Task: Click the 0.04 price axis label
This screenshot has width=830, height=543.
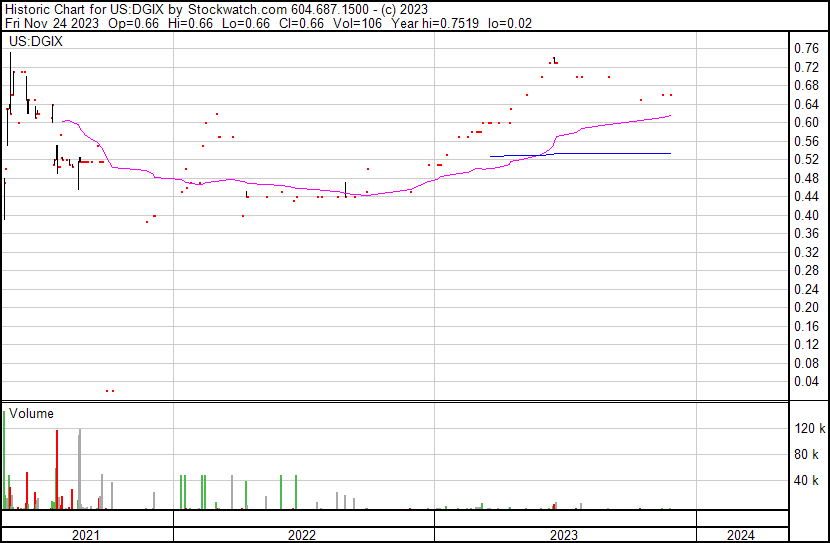Action: click(806, 381)
